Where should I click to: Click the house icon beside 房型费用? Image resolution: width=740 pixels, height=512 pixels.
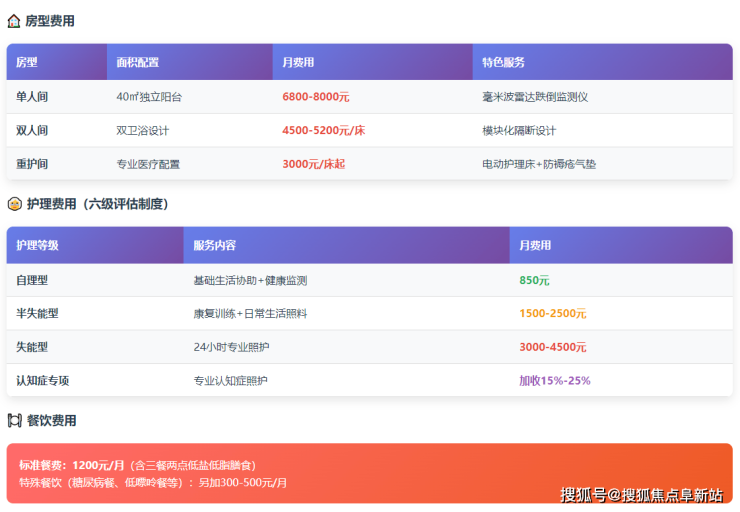(x=14, y=21)
